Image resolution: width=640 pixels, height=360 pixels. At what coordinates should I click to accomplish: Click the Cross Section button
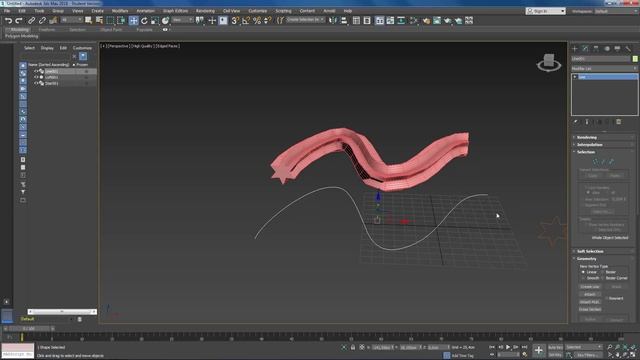(x=590, y=309)
